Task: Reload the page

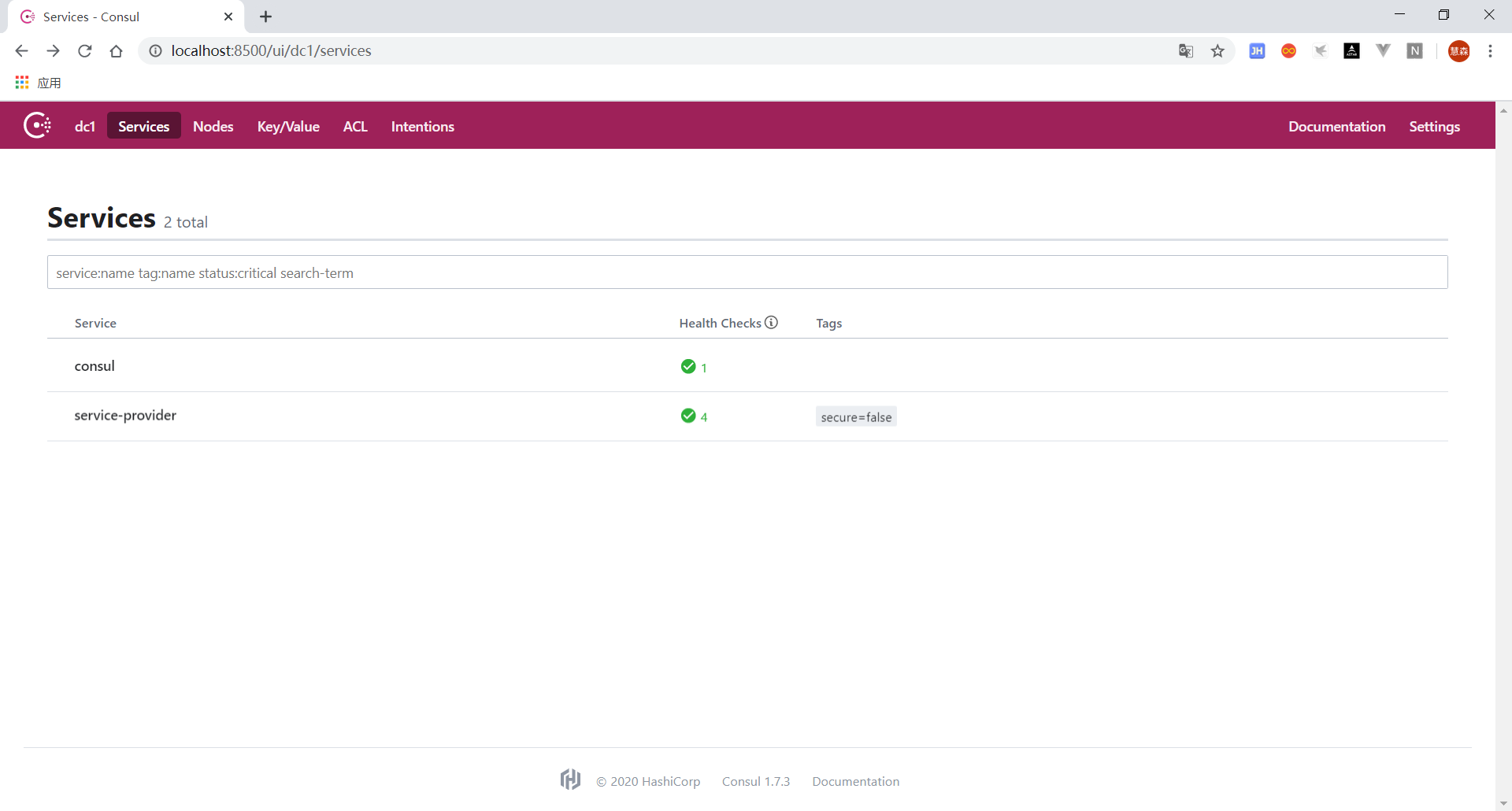Action: pos(85,51)
